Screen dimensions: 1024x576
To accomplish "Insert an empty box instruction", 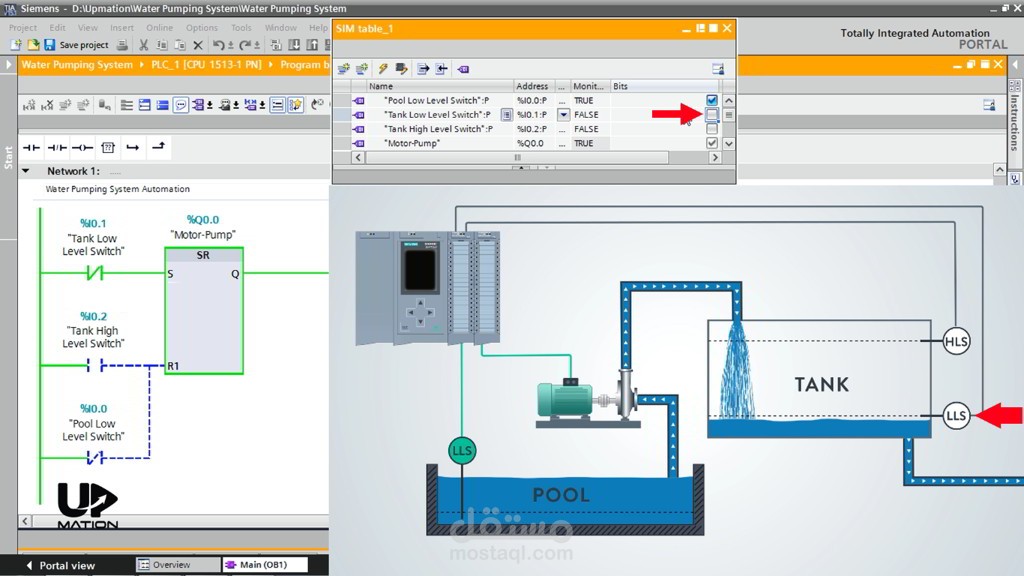I will click(x=108, y=147).
